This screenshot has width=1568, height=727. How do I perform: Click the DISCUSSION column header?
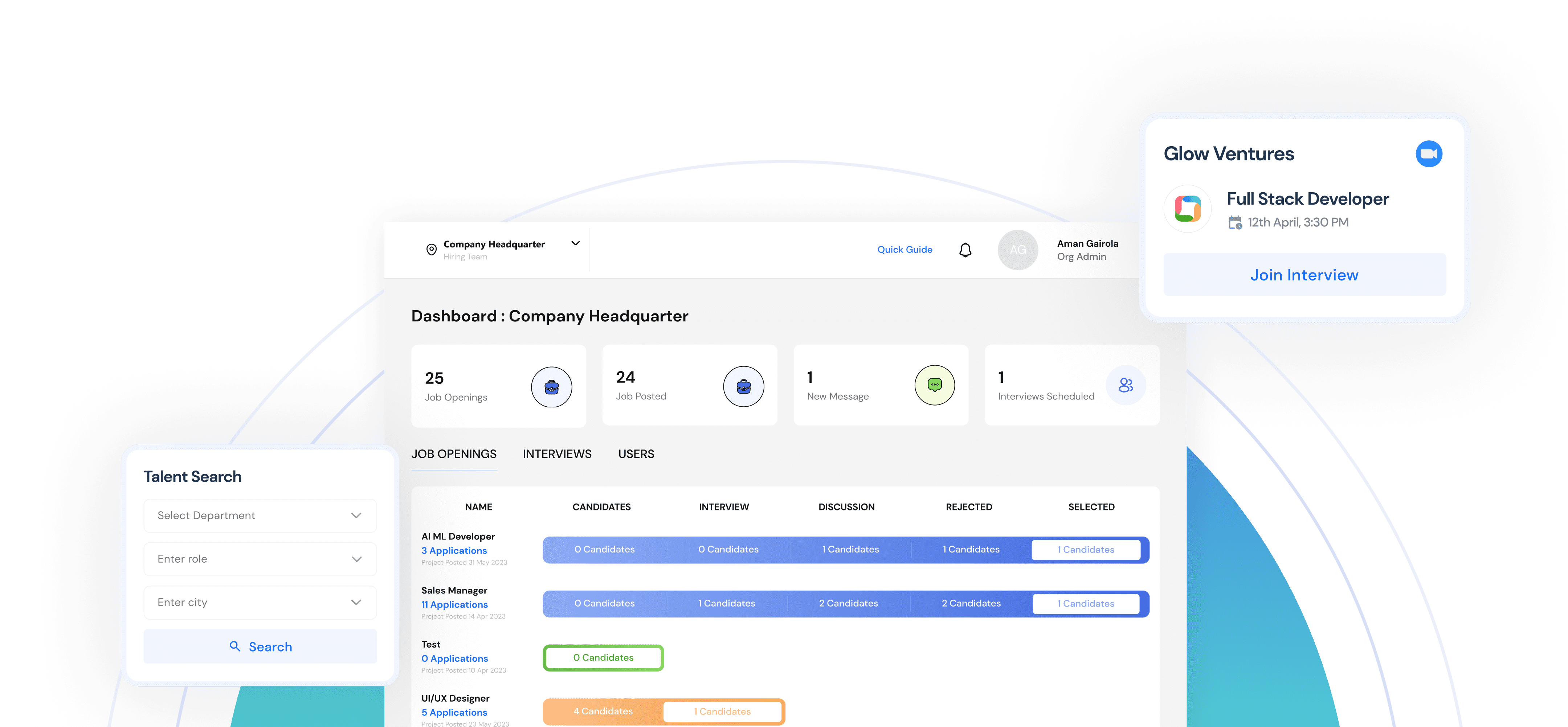[846, 507]
